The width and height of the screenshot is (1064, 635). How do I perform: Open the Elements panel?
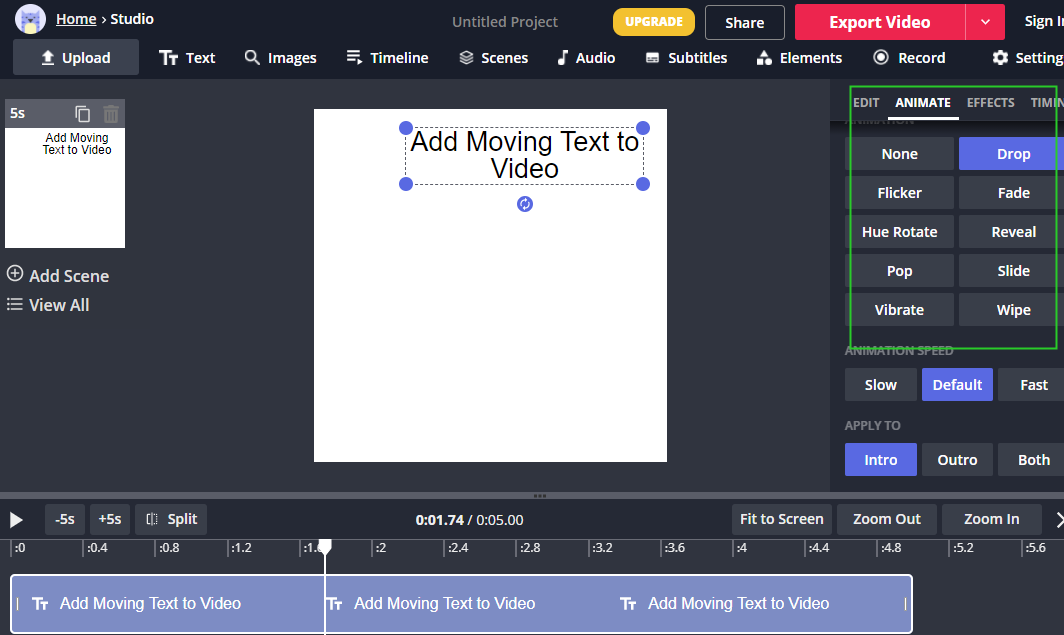pyautogui.click(x=799, y=57)
